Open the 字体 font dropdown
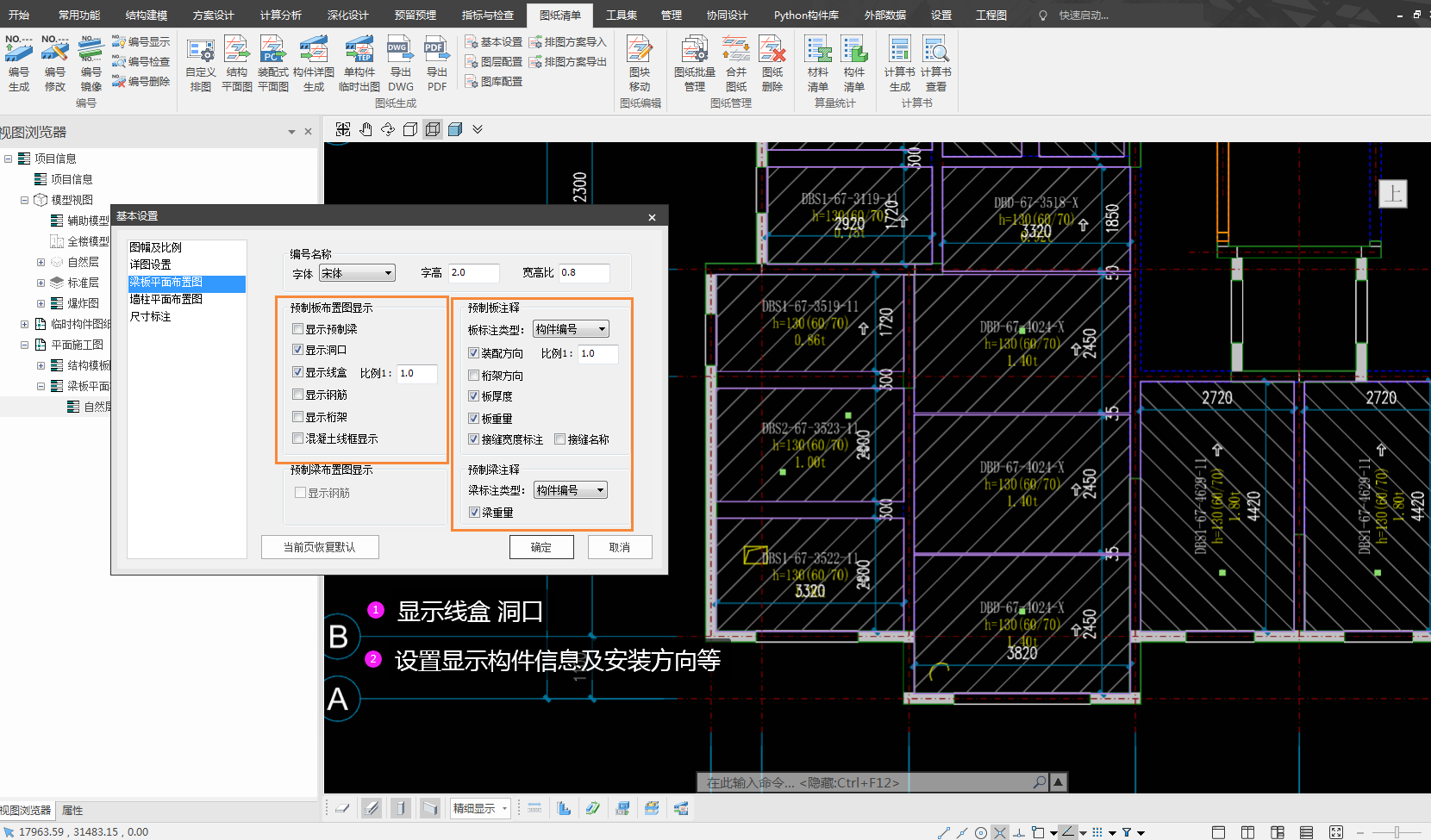 click(357, 273)
